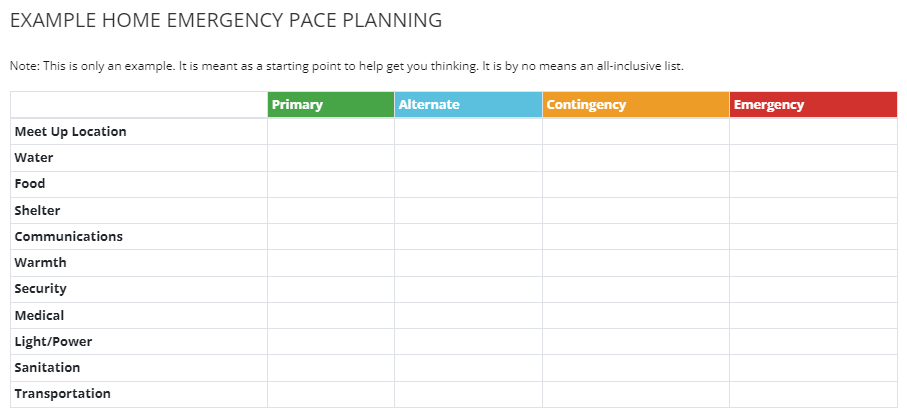Screen dimensions: 907x416
Task: Select the Shelter row label
Action: click(37, 210)
